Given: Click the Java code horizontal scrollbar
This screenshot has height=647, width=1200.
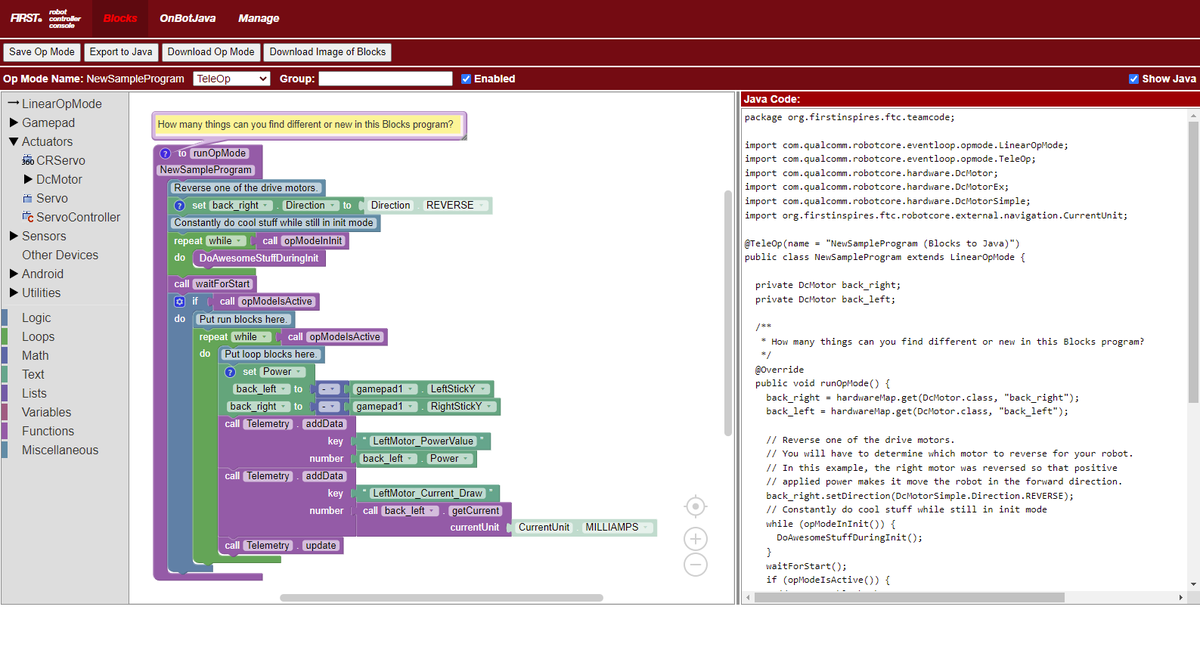Looking at the screenshot, I should pos(908,598).
